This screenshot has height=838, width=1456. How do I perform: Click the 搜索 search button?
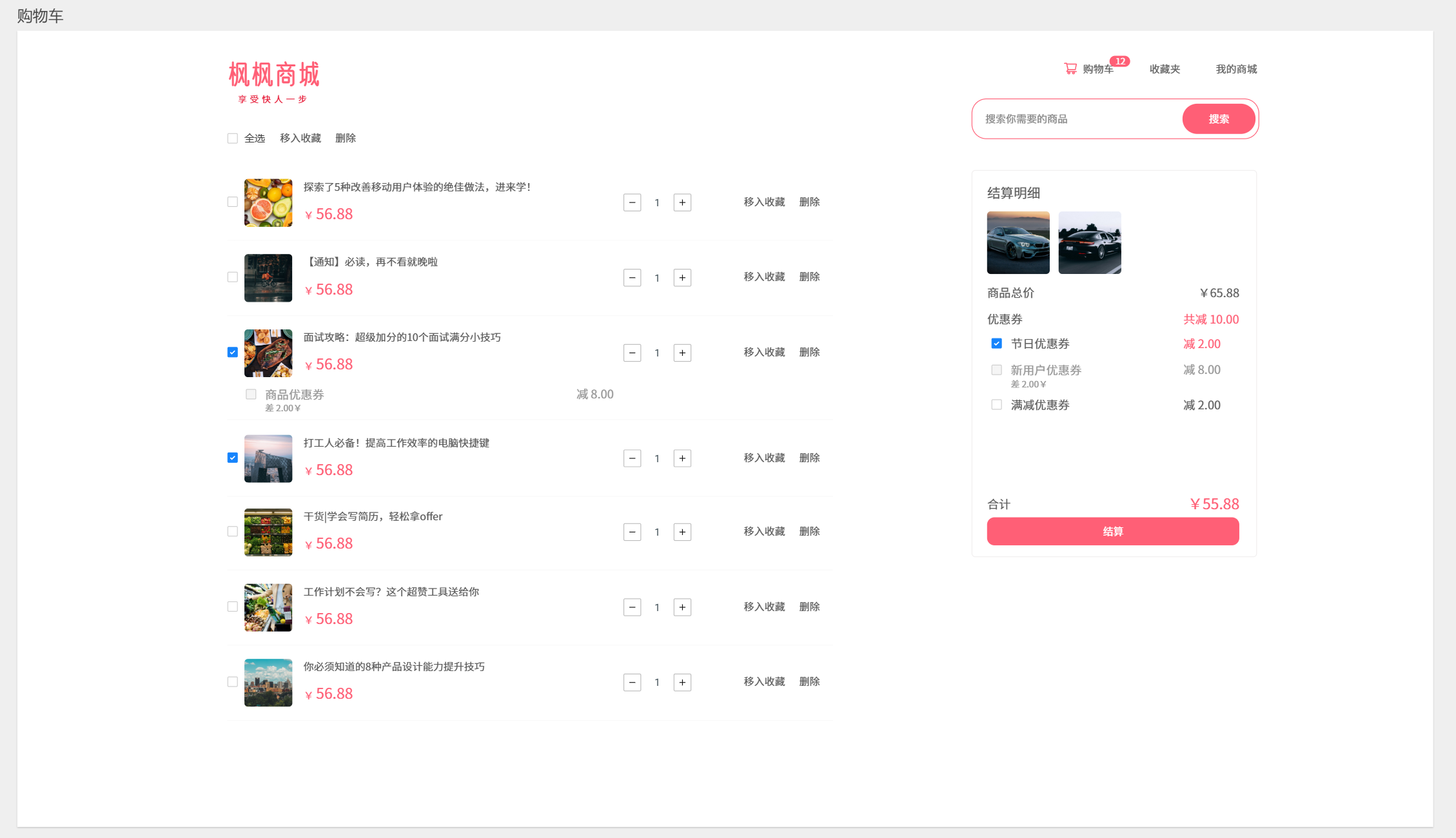[x=1218, y=119]
